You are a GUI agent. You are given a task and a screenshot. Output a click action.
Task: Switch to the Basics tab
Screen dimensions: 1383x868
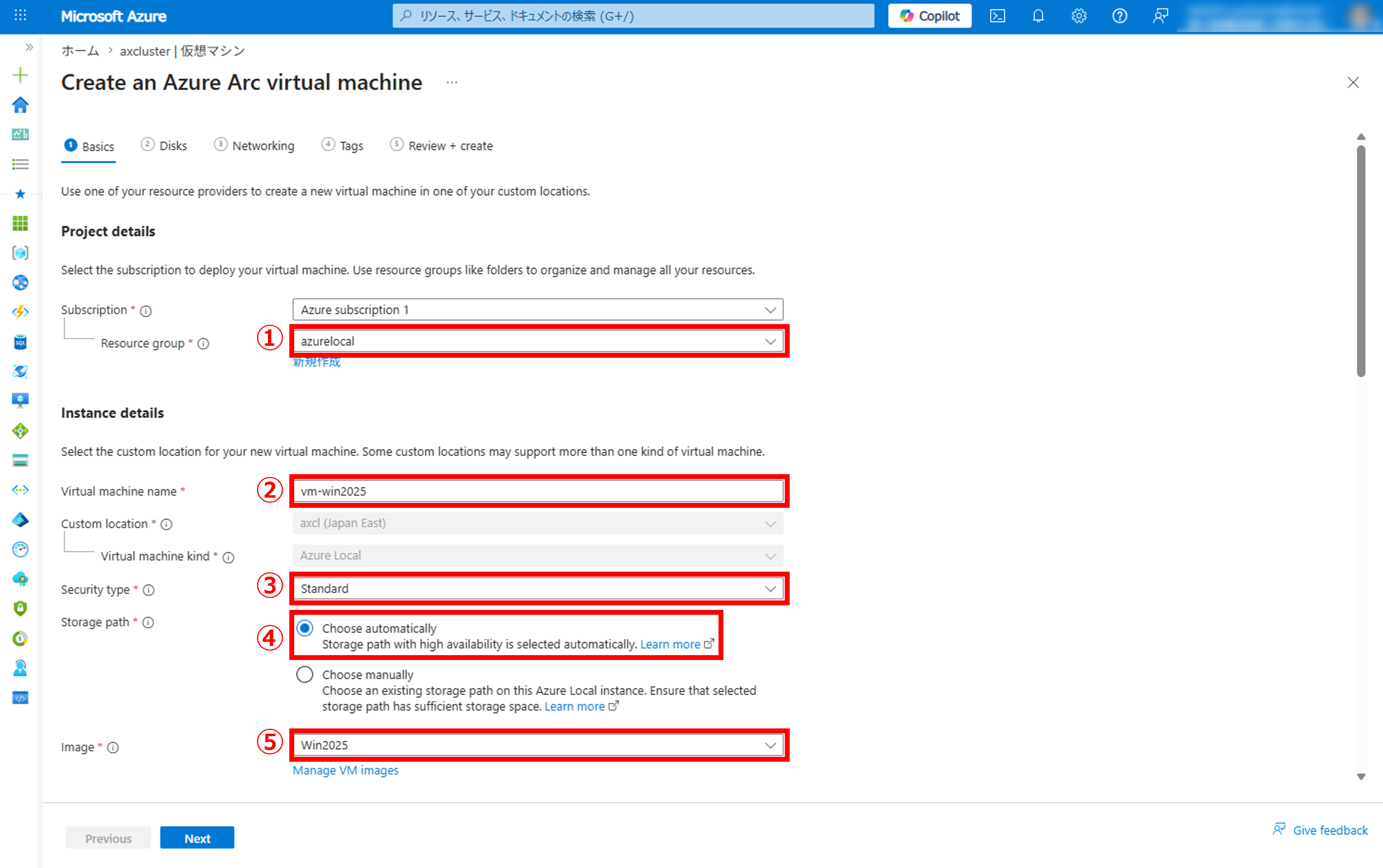(89, 146)
